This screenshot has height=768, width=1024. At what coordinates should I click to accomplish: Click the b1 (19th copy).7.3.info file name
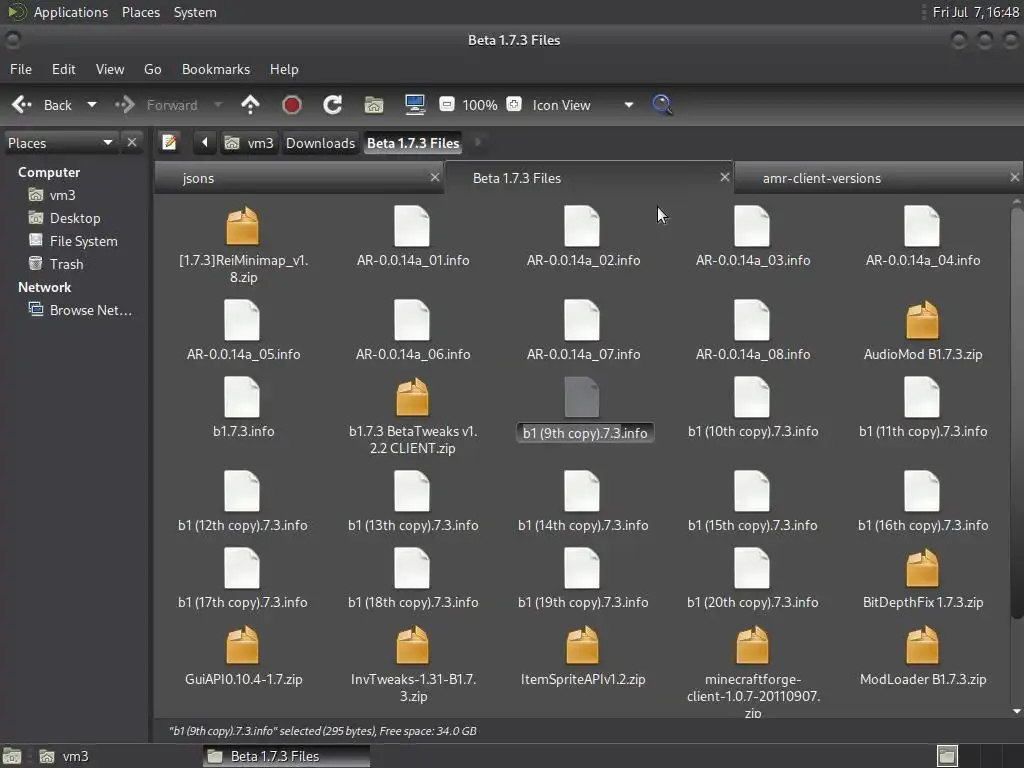coord(583,603)
